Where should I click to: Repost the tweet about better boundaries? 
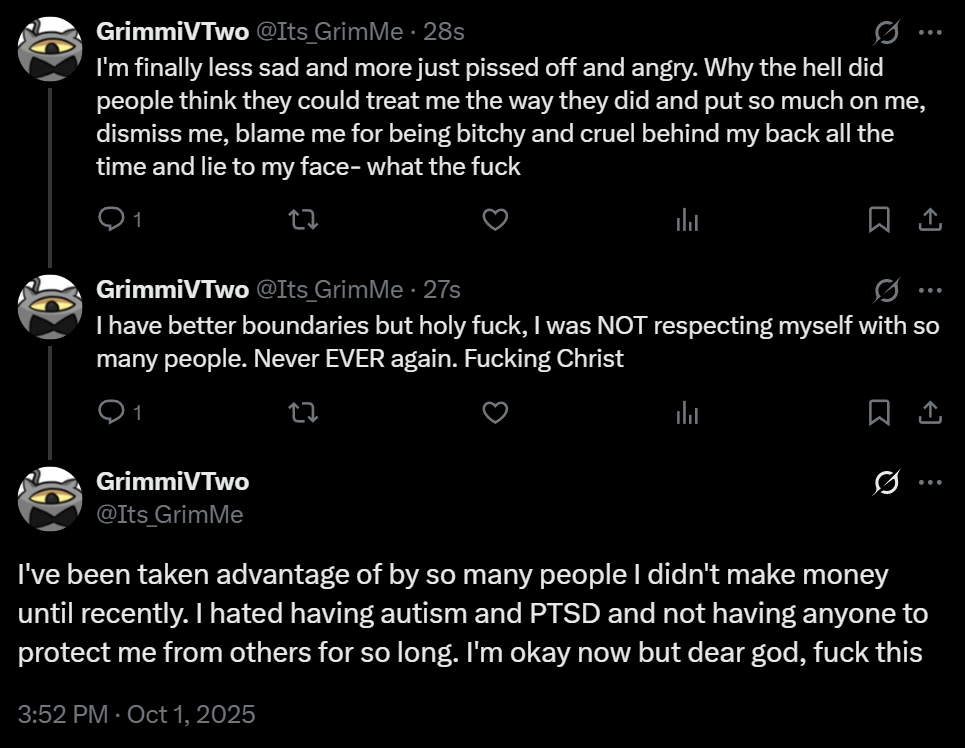pos(303,411)
